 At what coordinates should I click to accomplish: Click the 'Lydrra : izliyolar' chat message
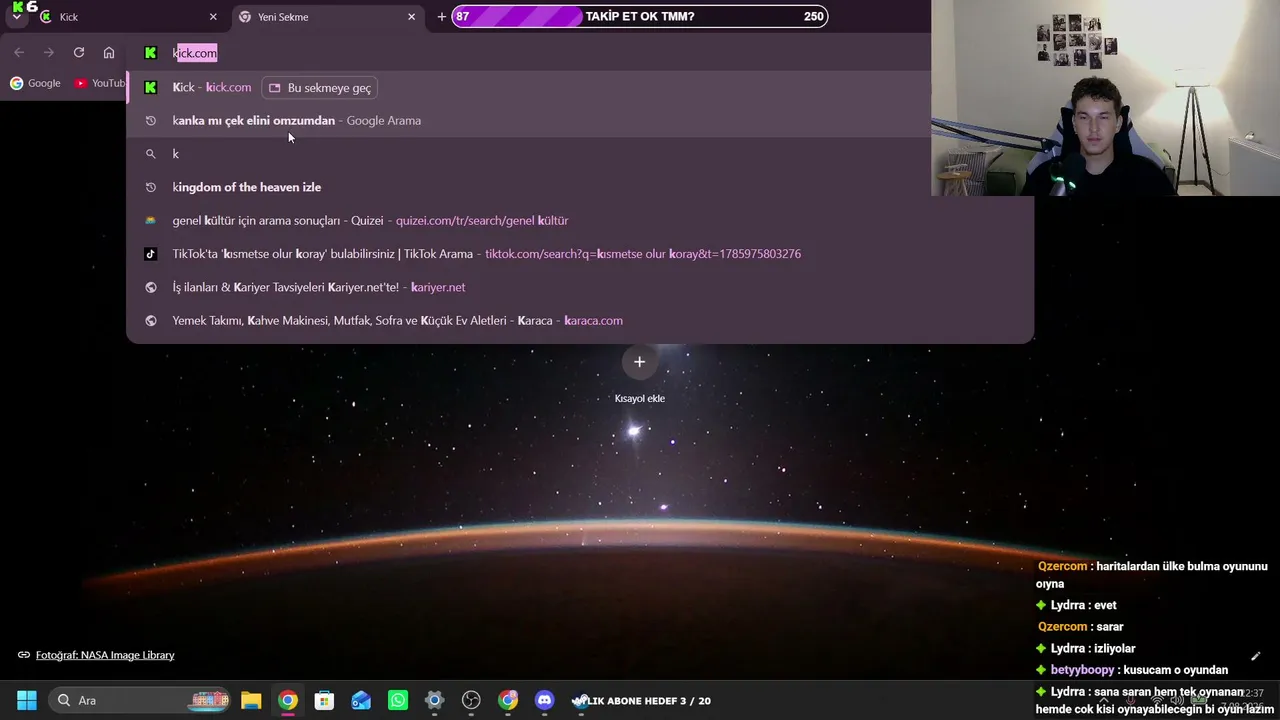(x=1086, y=648)
